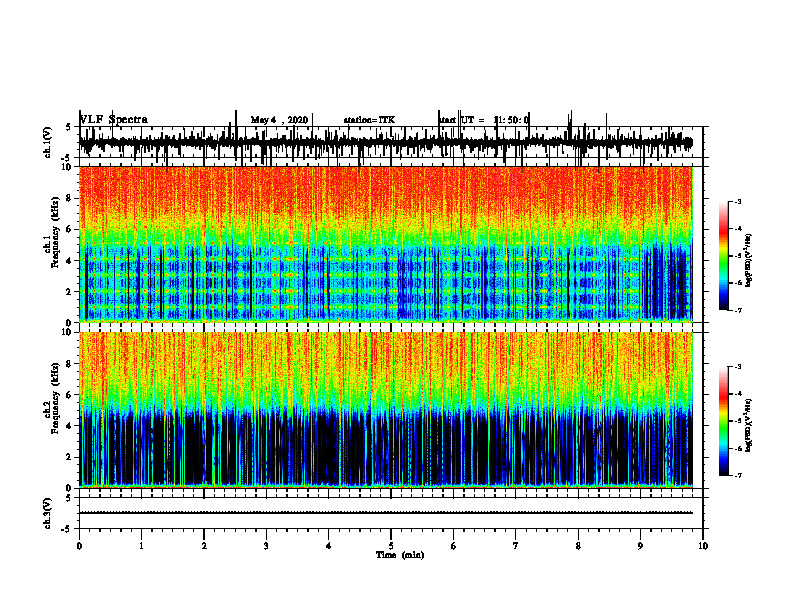Click the "-7" label below ch.2 color bar
The height and width of the screenshot is (612, 792).
click(737, 475)
